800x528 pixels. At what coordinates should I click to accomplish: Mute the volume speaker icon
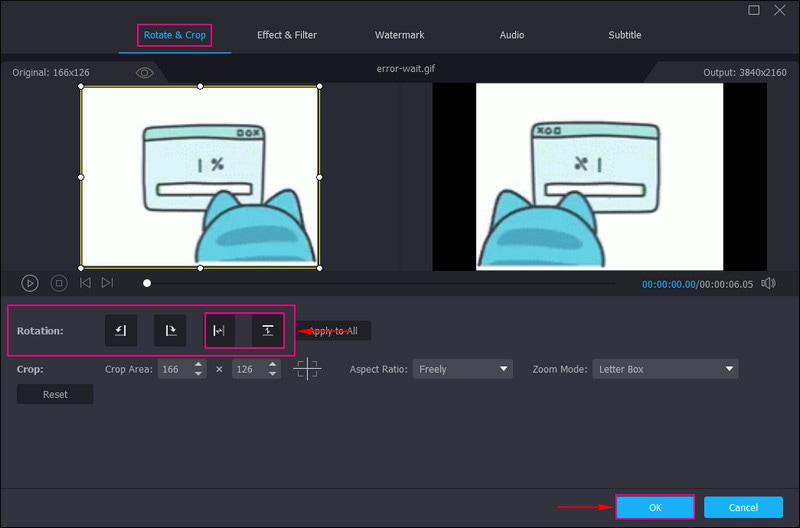(768, 284)
